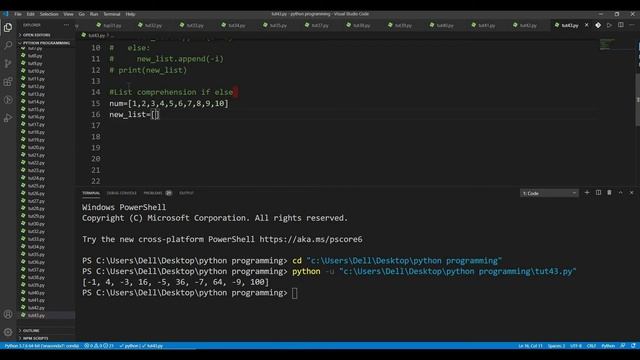Open the Edit menu
This screenshot has width=640, height=360.
[31, 14]
